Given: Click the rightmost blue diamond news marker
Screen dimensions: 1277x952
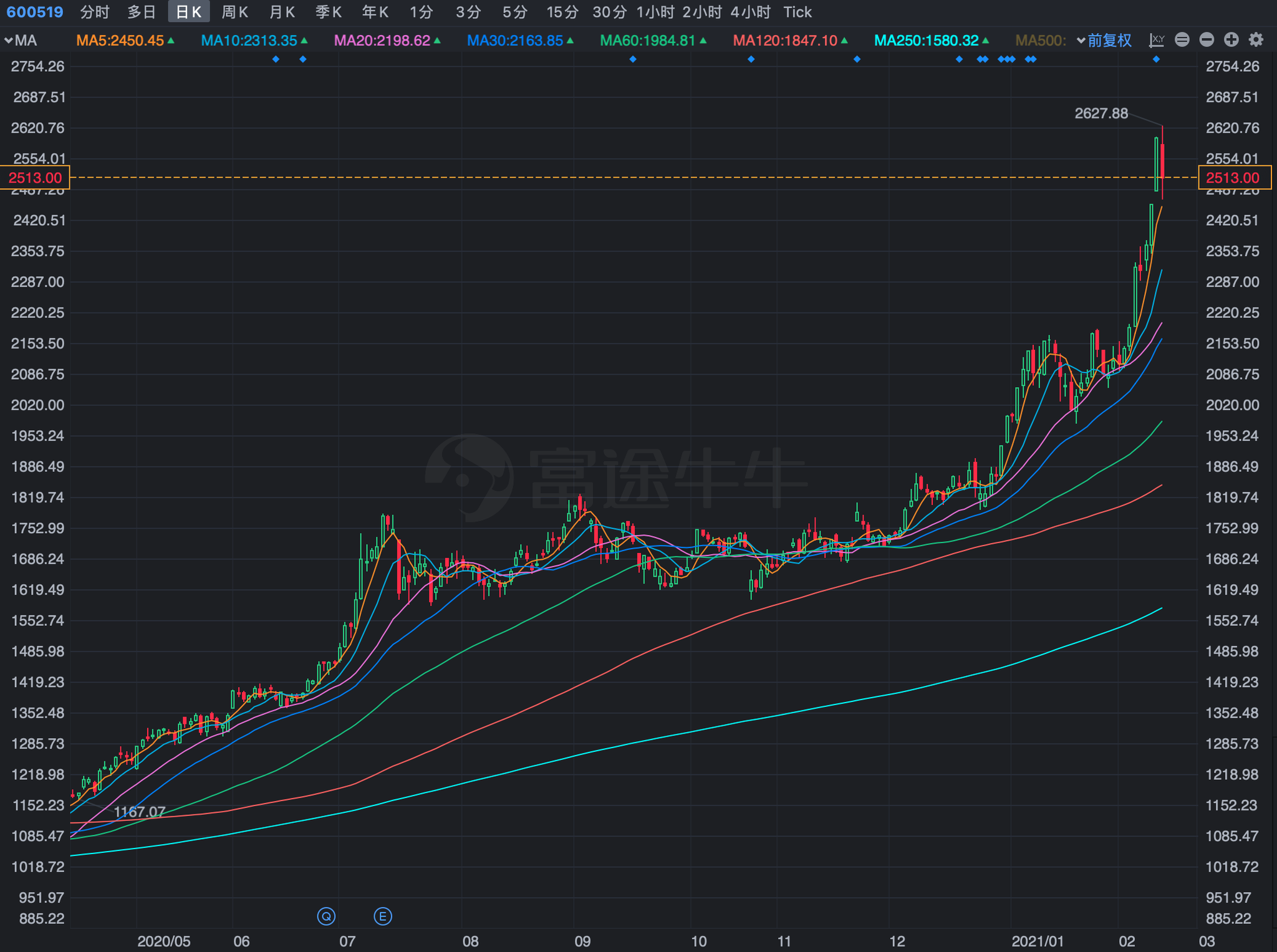Looking at the screenshot, I should [x=1156, y=59].
